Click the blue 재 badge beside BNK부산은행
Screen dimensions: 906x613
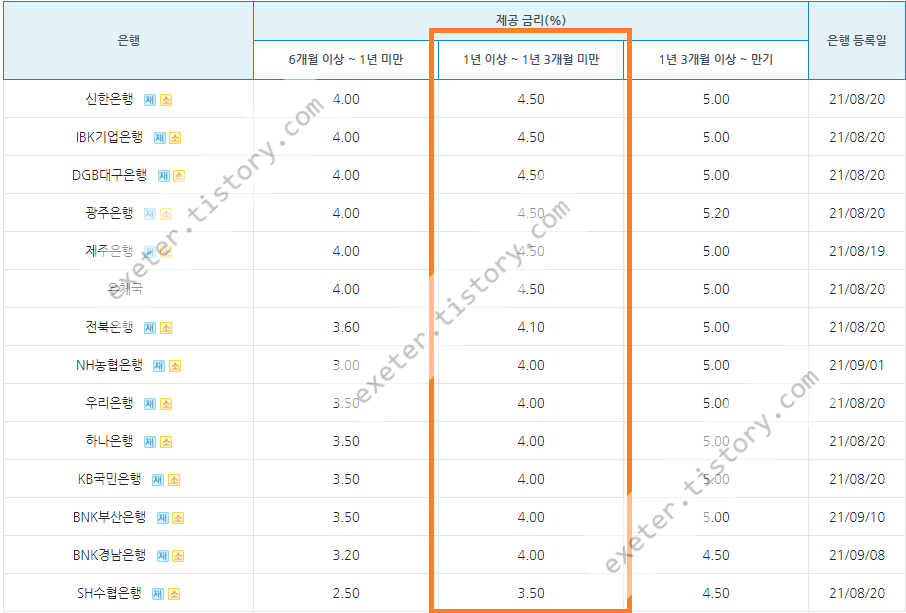[163, 518]
